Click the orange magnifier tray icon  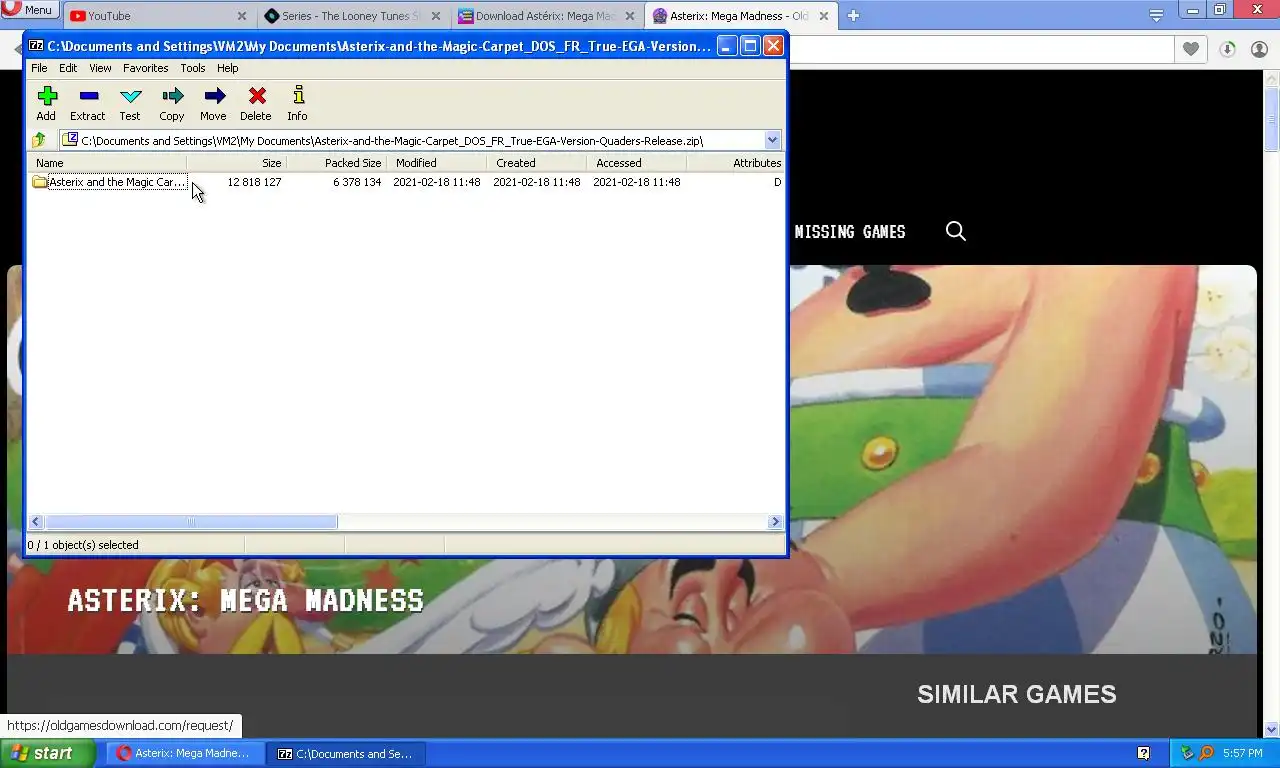click(x=1206, y=753)
